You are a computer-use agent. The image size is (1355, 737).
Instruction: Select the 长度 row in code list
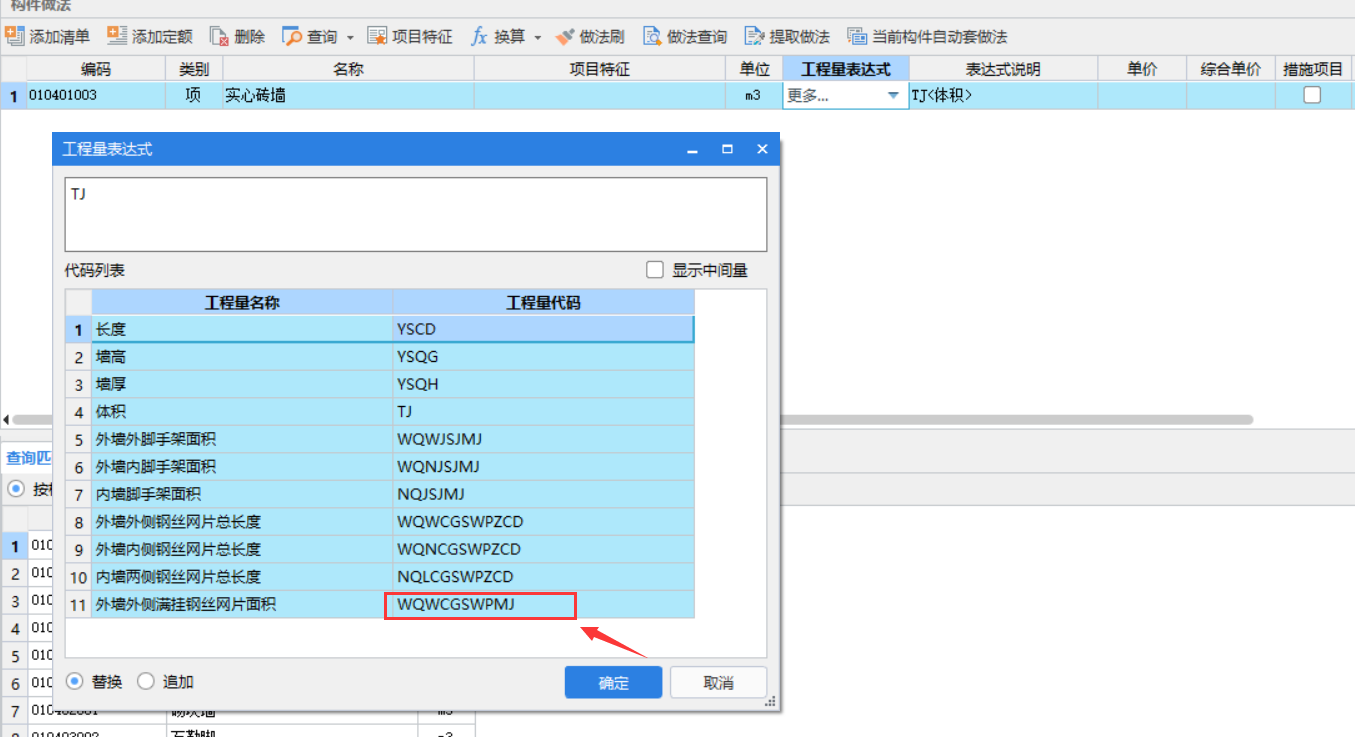[x=380, y=329]
